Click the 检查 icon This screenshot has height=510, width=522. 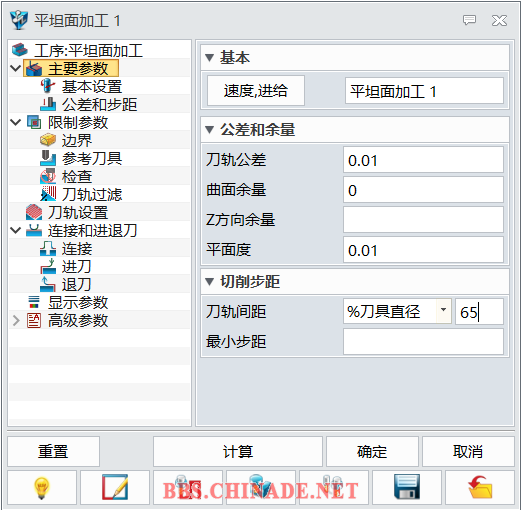[x=48, y=176]
